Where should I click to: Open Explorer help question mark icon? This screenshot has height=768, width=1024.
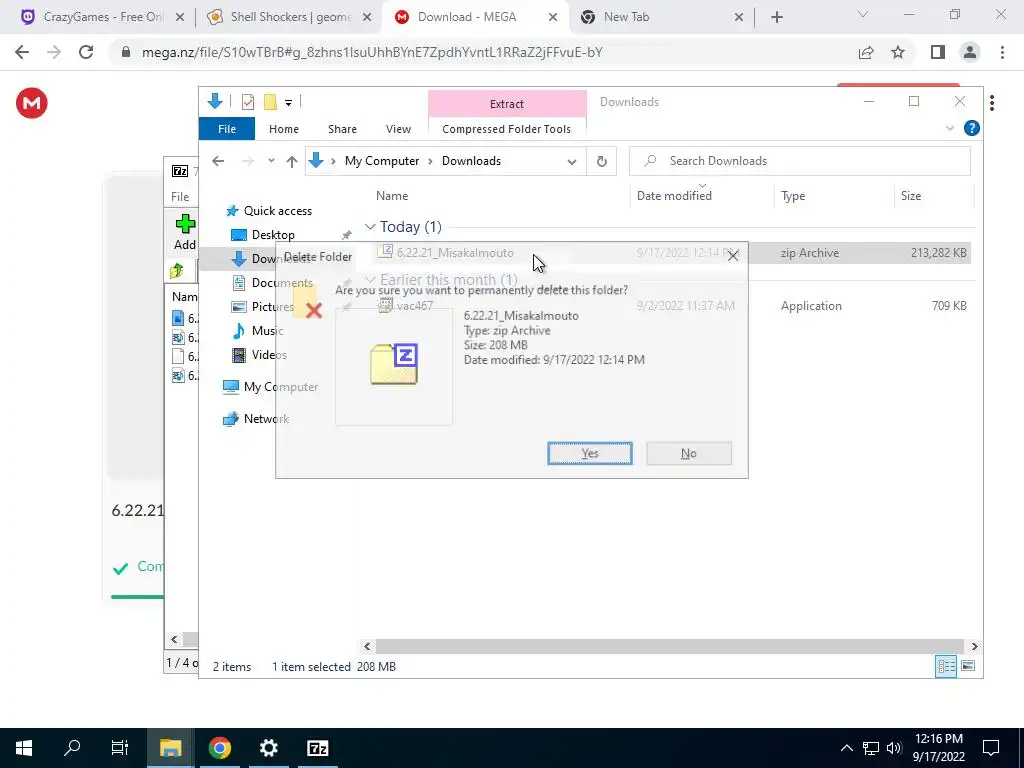point(972,129)
